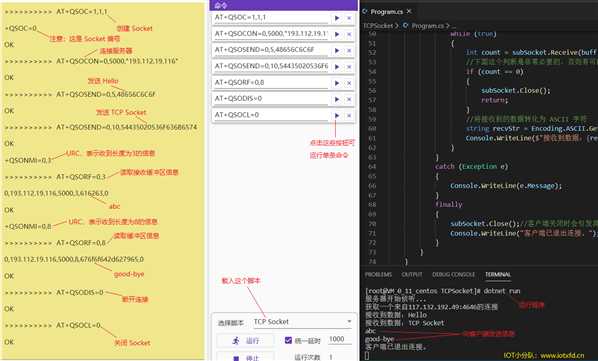Run the AT+QSODIS=0 command
598x361 pixels.
pyautogui.click(x=337, y=99)
